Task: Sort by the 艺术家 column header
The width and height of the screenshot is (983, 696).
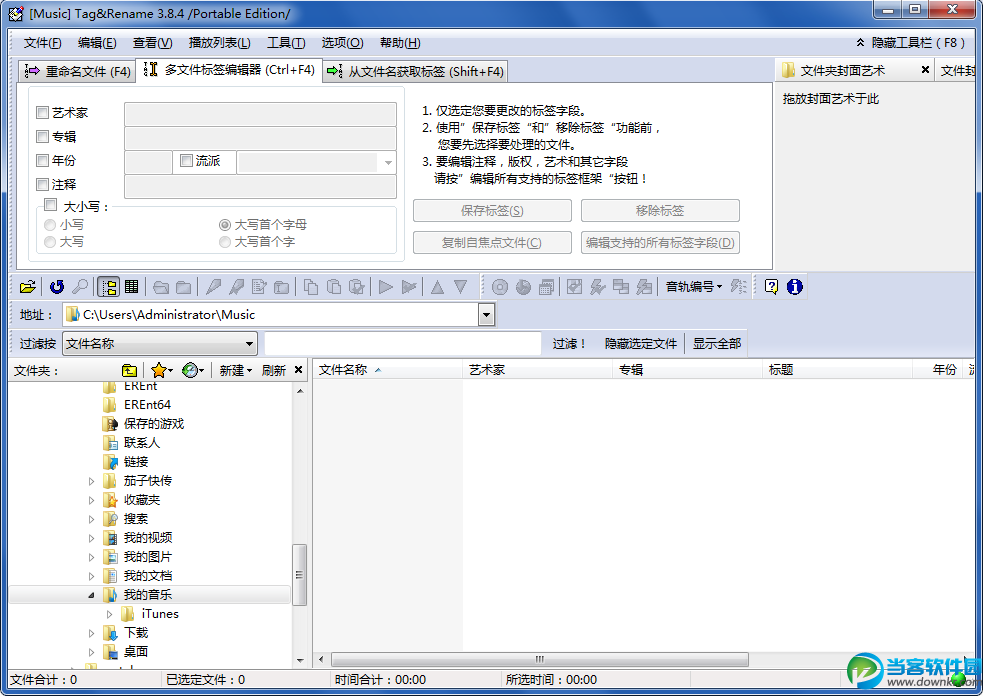Action: (537, 370)
